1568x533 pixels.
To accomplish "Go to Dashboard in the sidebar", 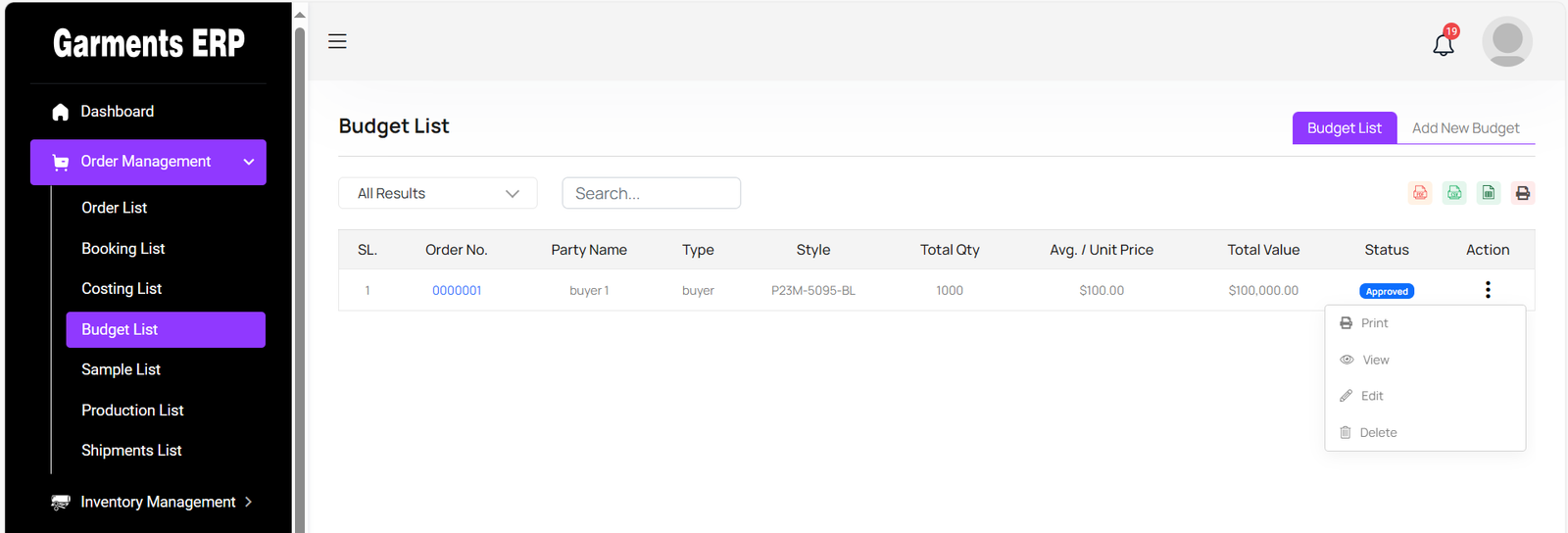I will (117, 112).
